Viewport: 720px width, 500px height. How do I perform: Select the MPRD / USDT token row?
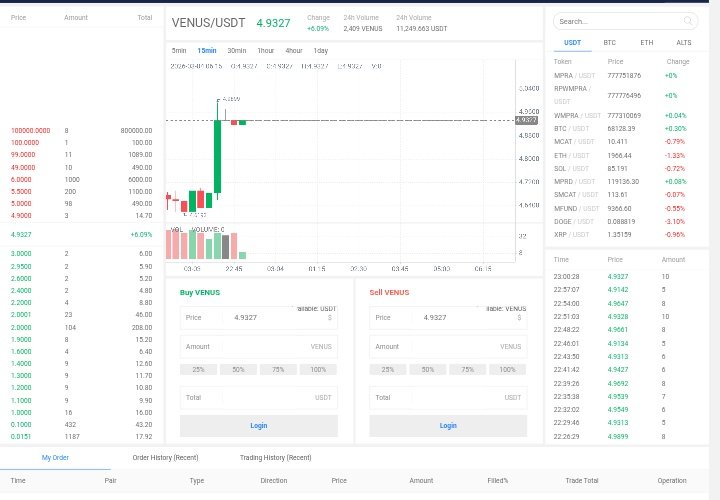[625, 181]
